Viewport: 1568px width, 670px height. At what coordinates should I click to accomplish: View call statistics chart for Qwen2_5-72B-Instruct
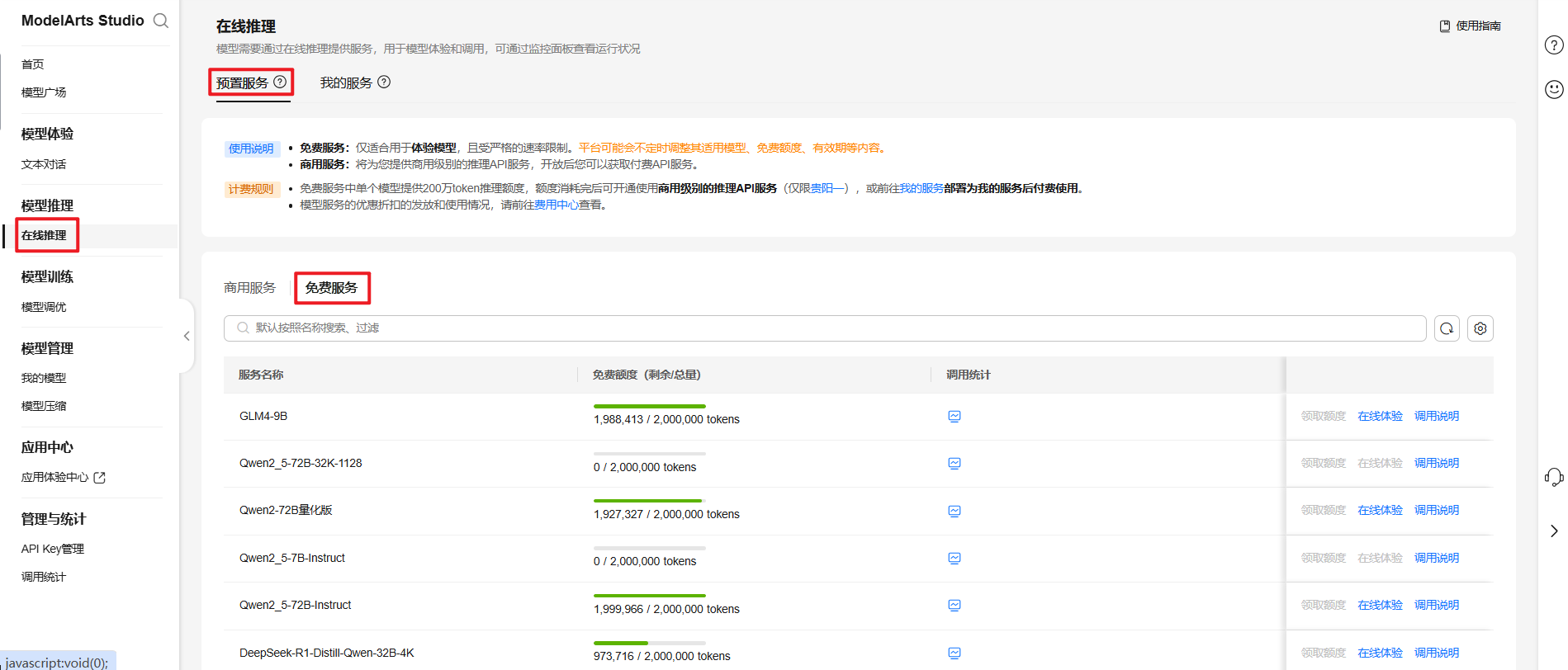tap(955, 605)
